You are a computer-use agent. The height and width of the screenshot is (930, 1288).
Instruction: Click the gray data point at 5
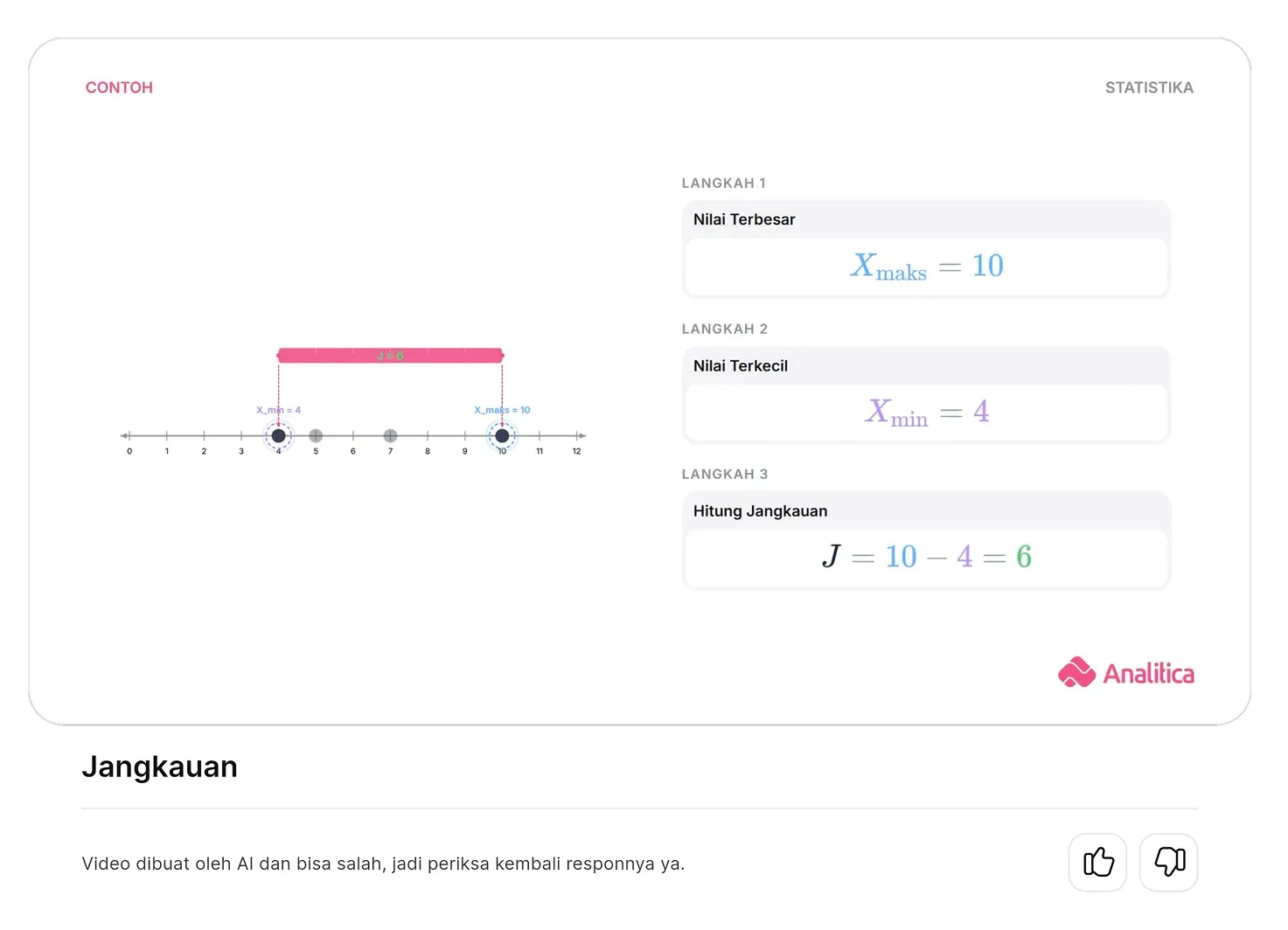[316, 435]
